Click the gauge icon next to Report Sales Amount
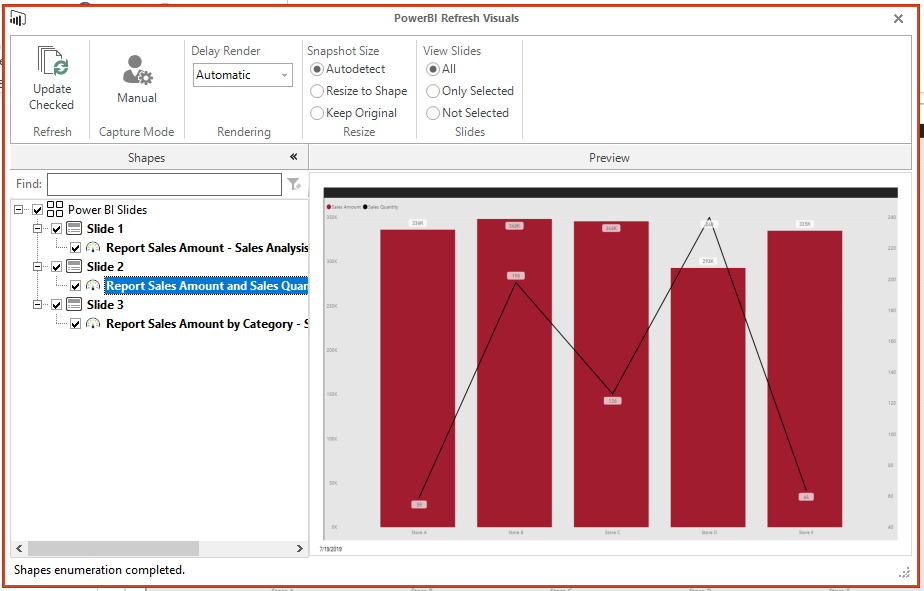The width and height of the screenshot is (924, 591). [93, 247]
